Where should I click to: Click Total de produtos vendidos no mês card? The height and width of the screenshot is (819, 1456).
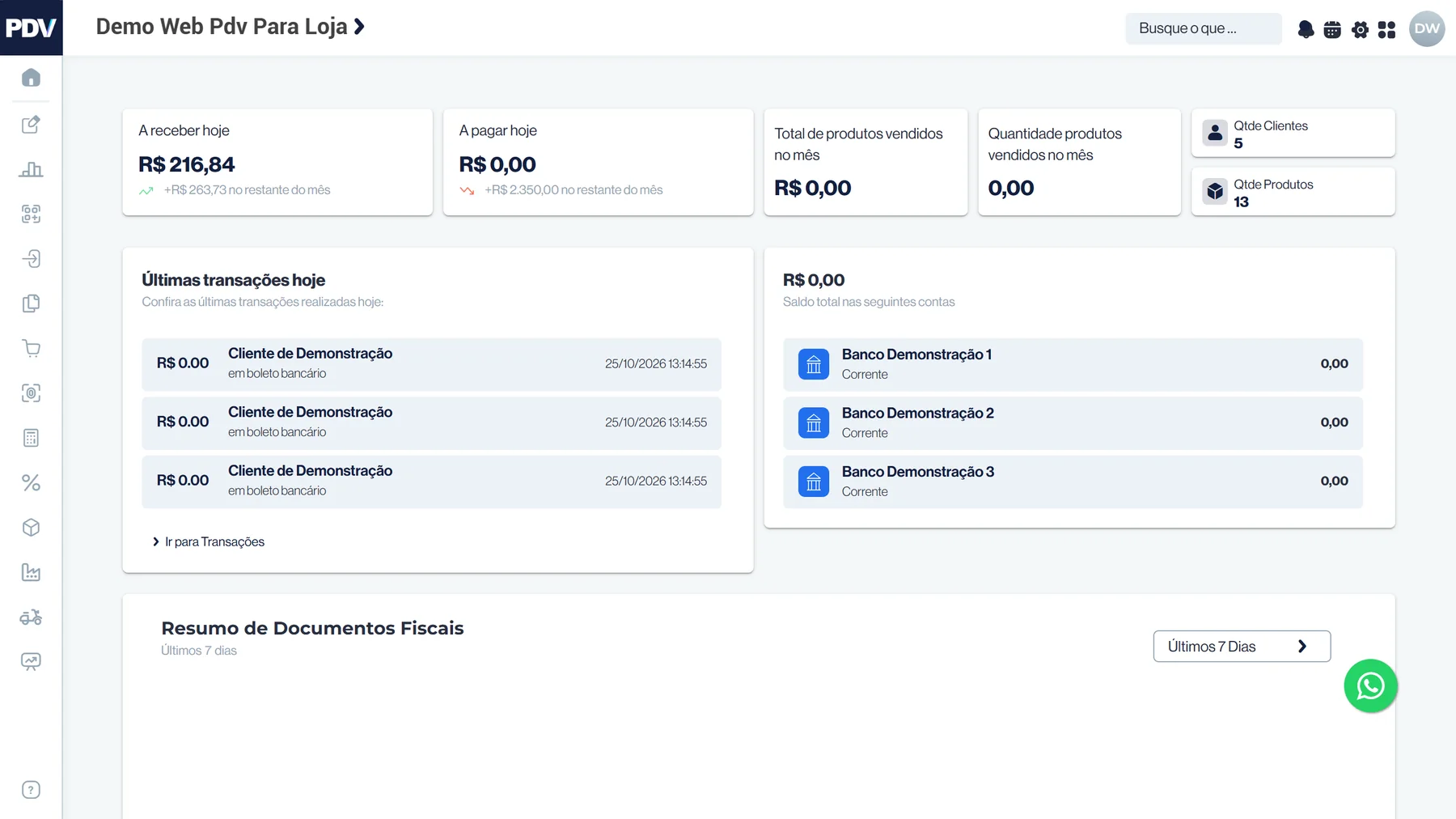click(866, 162)
